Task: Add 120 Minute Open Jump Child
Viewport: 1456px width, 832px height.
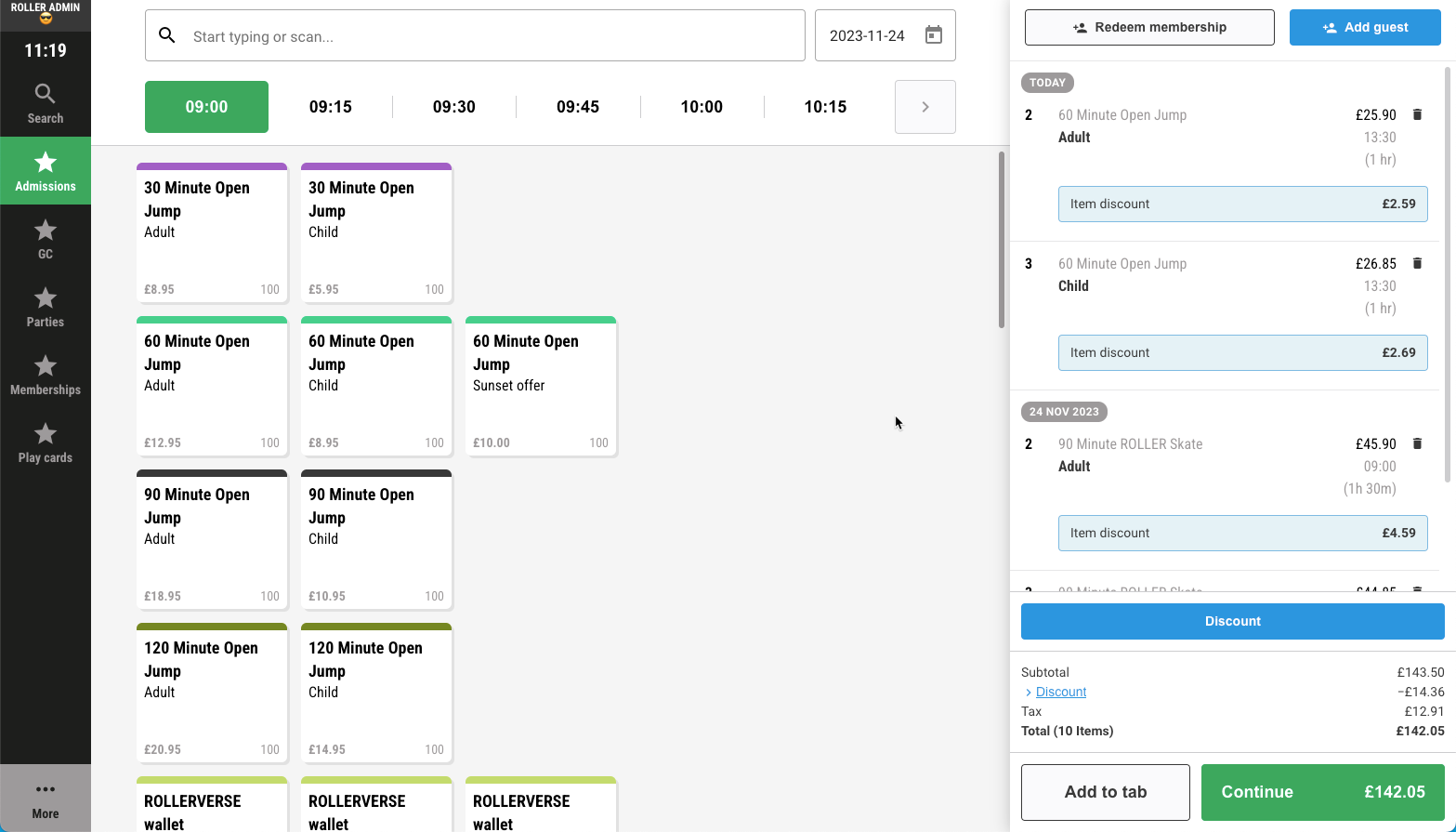Action: coord(376,693)
